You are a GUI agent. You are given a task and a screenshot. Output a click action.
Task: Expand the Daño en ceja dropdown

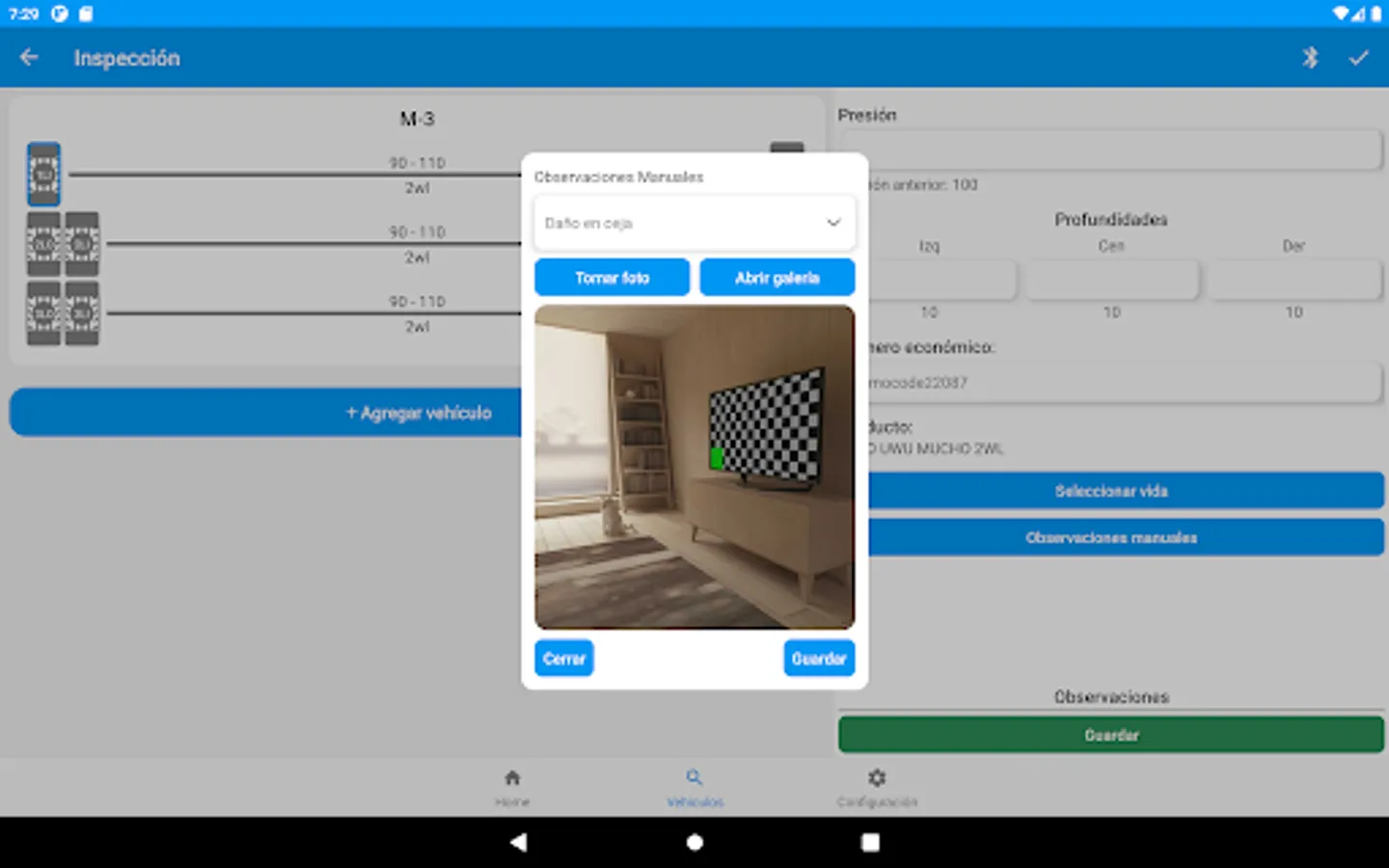694,223
